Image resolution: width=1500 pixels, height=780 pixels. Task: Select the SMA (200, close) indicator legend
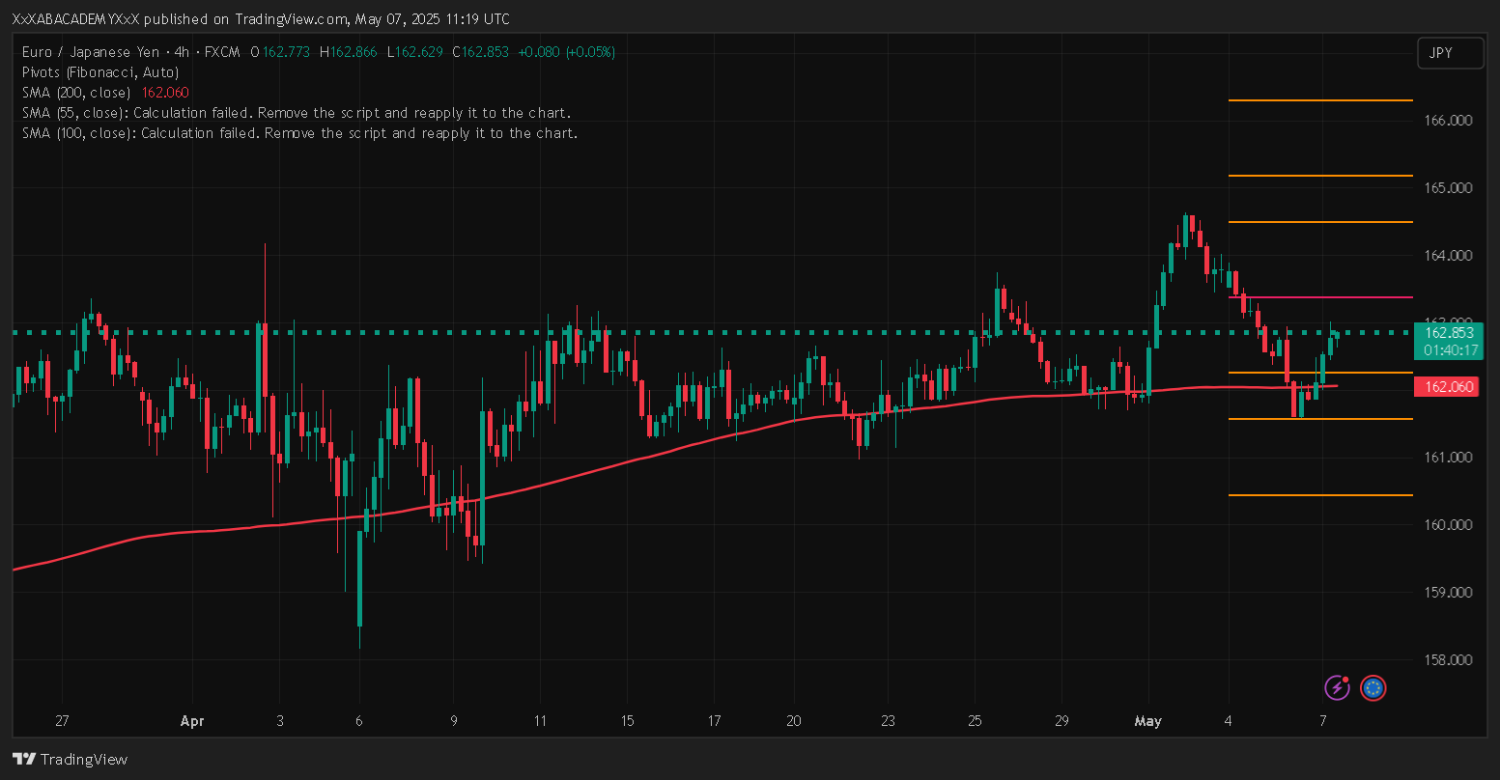coord(76,92)
